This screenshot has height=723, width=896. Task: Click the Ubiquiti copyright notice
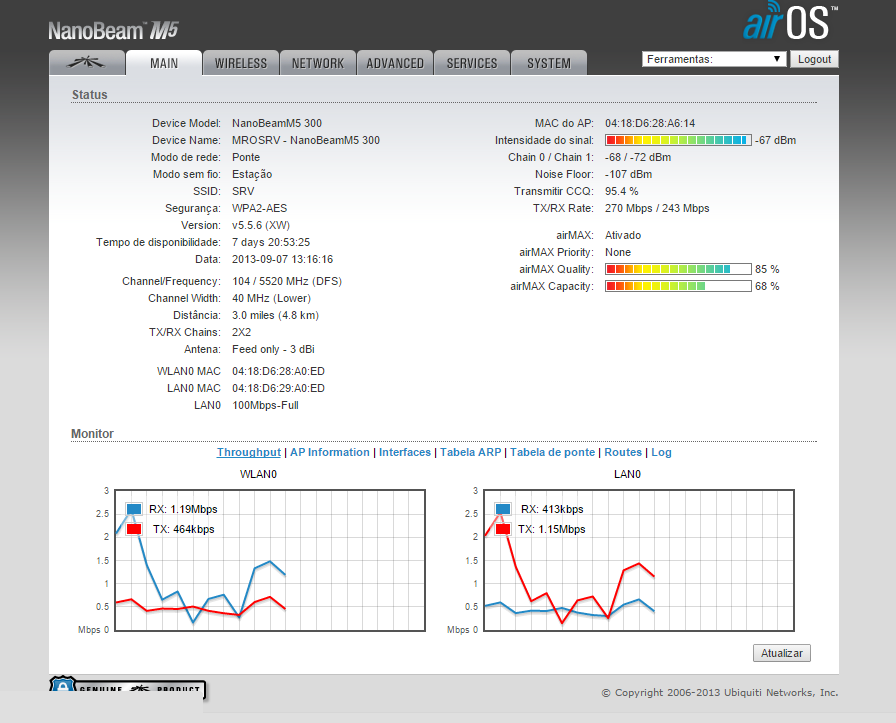click(720, 693)
